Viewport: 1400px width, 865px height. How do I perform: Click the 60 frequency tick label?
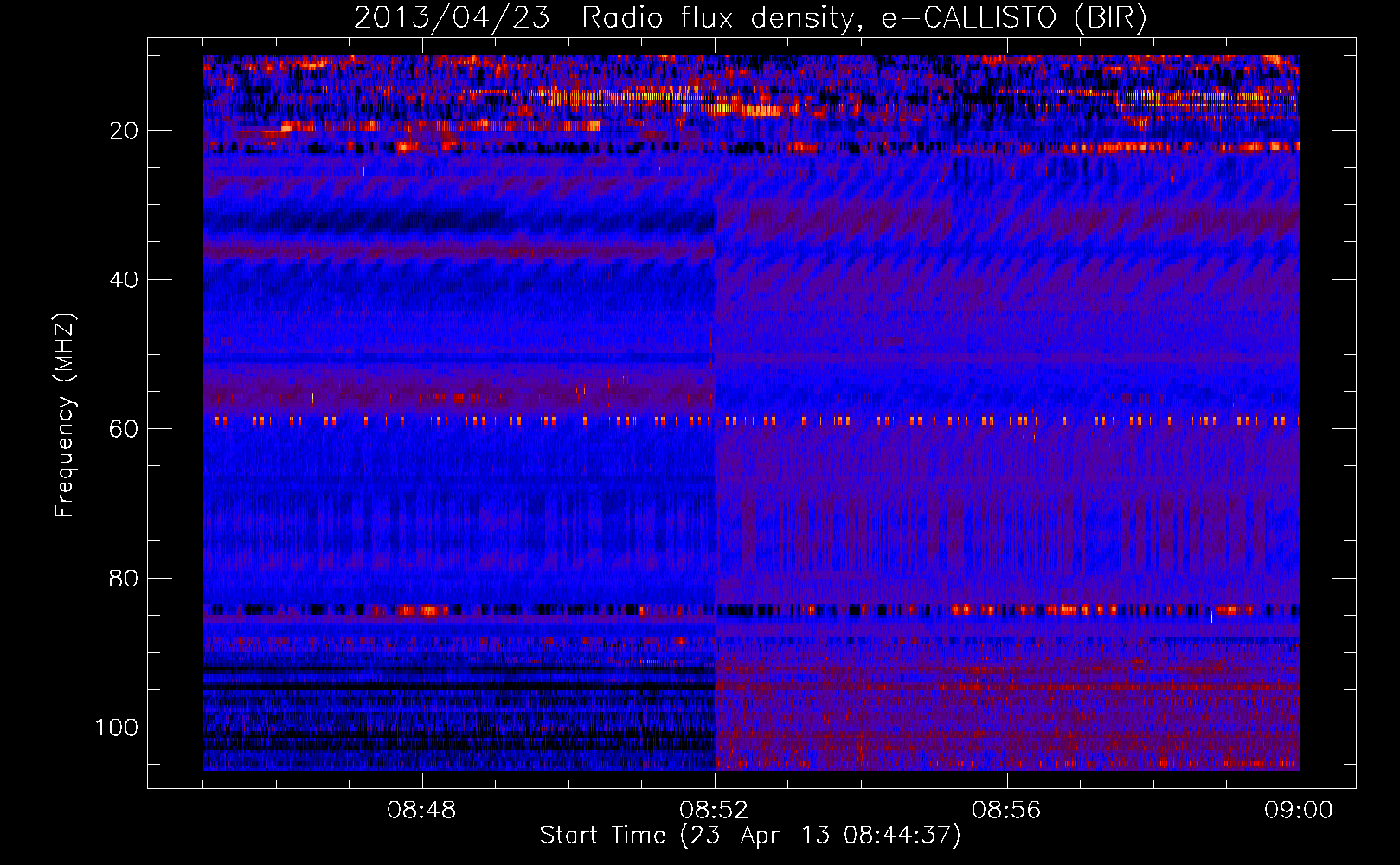coord(125,429)
